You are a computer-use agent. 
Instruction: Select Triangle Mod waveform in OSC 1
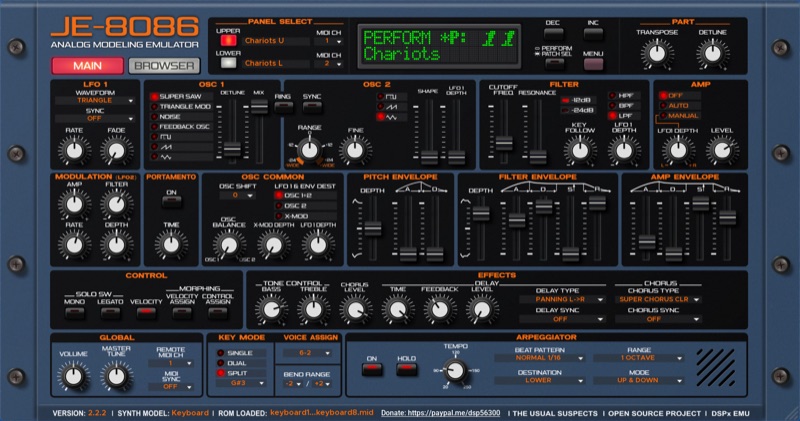click(181, 107)
